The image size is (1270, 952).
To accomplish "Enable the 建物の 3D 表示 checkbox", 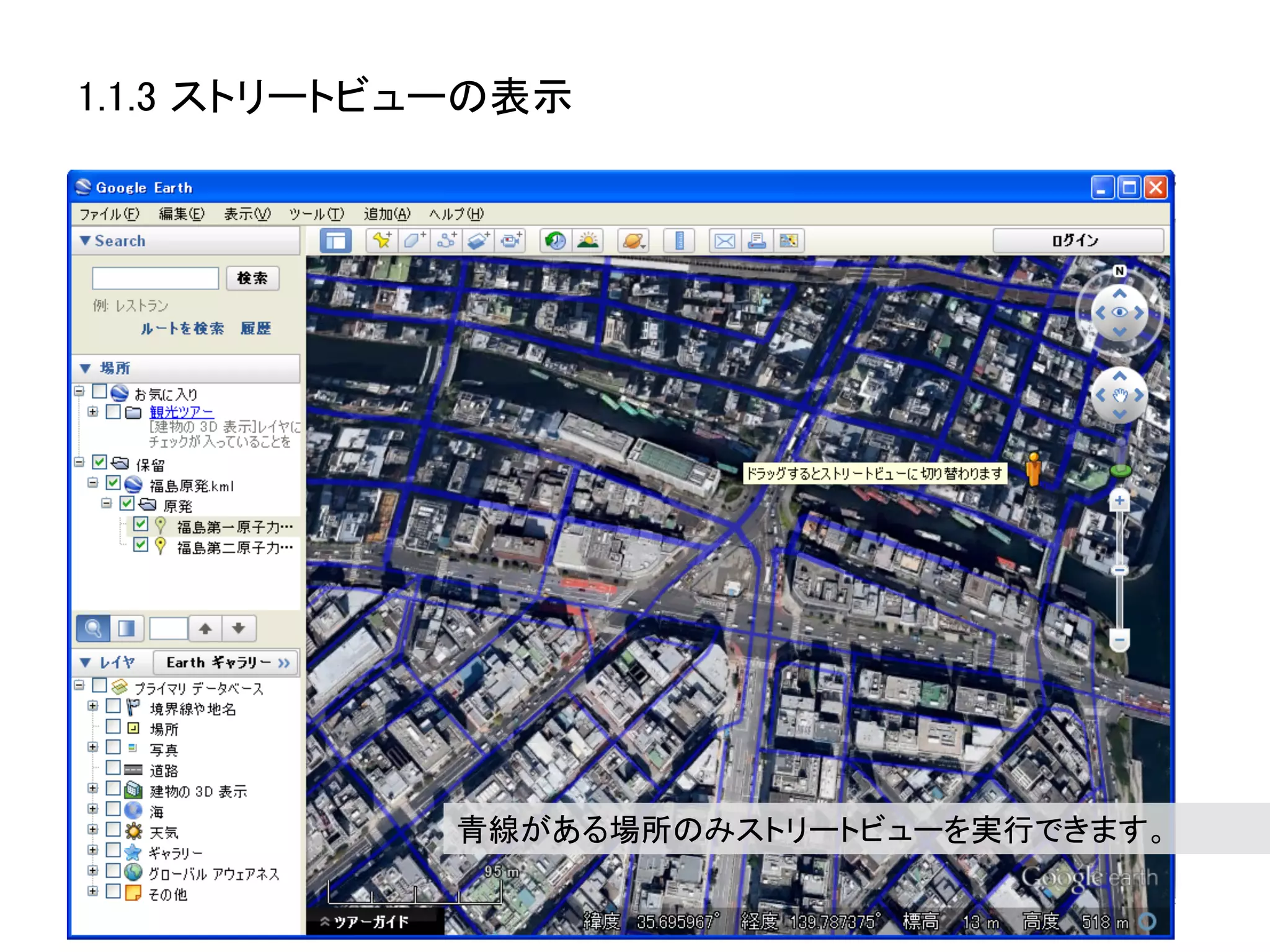I will click(113, 788).
